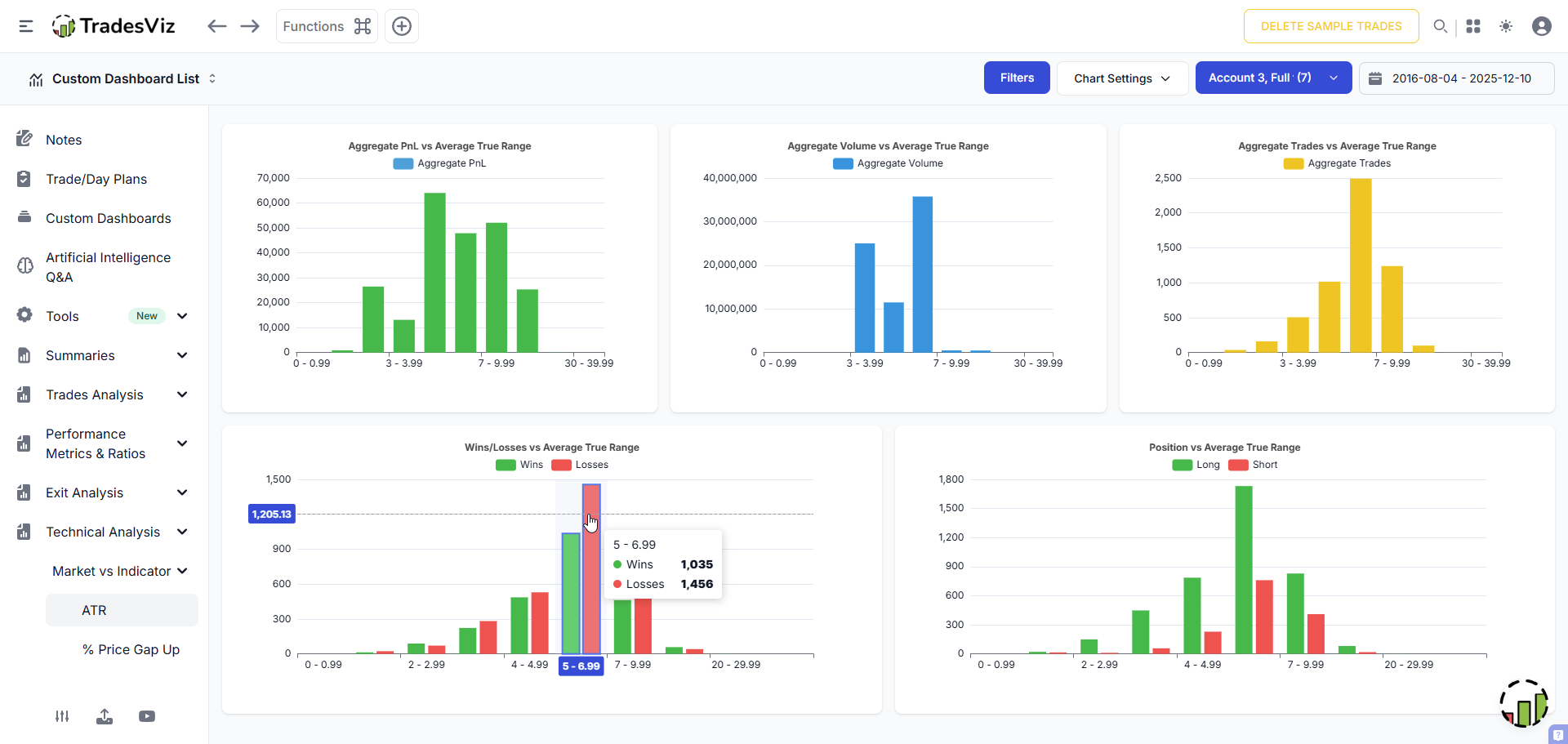Click the Custom Dashboards stack icon

point(24,217)
